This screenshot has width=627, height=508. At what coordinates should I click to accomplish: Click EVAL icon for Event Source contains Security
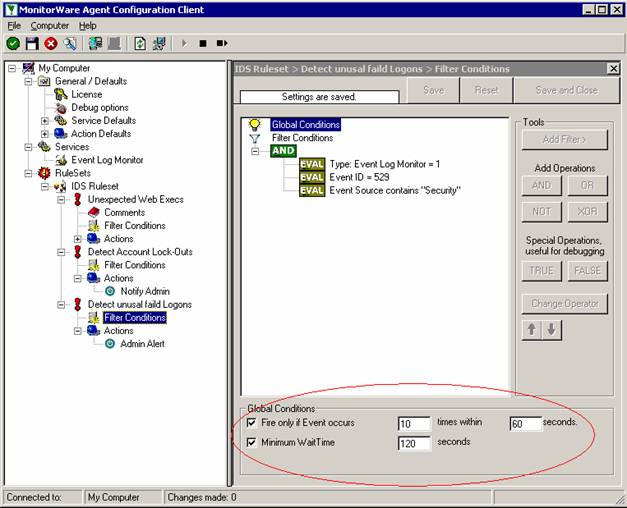(x=312, y=190)
